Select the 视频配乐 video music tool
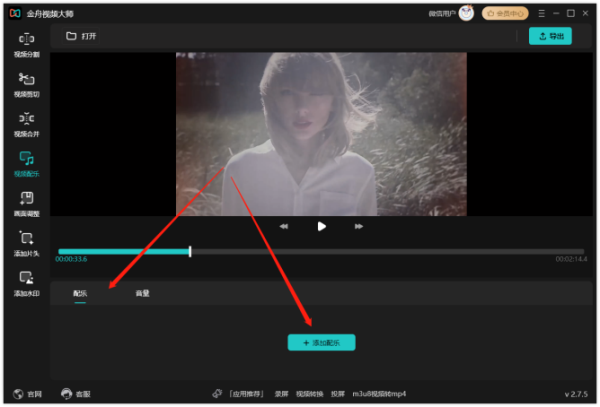The width and height of the screenshot is (600, 407). click(x=26, y=164)
